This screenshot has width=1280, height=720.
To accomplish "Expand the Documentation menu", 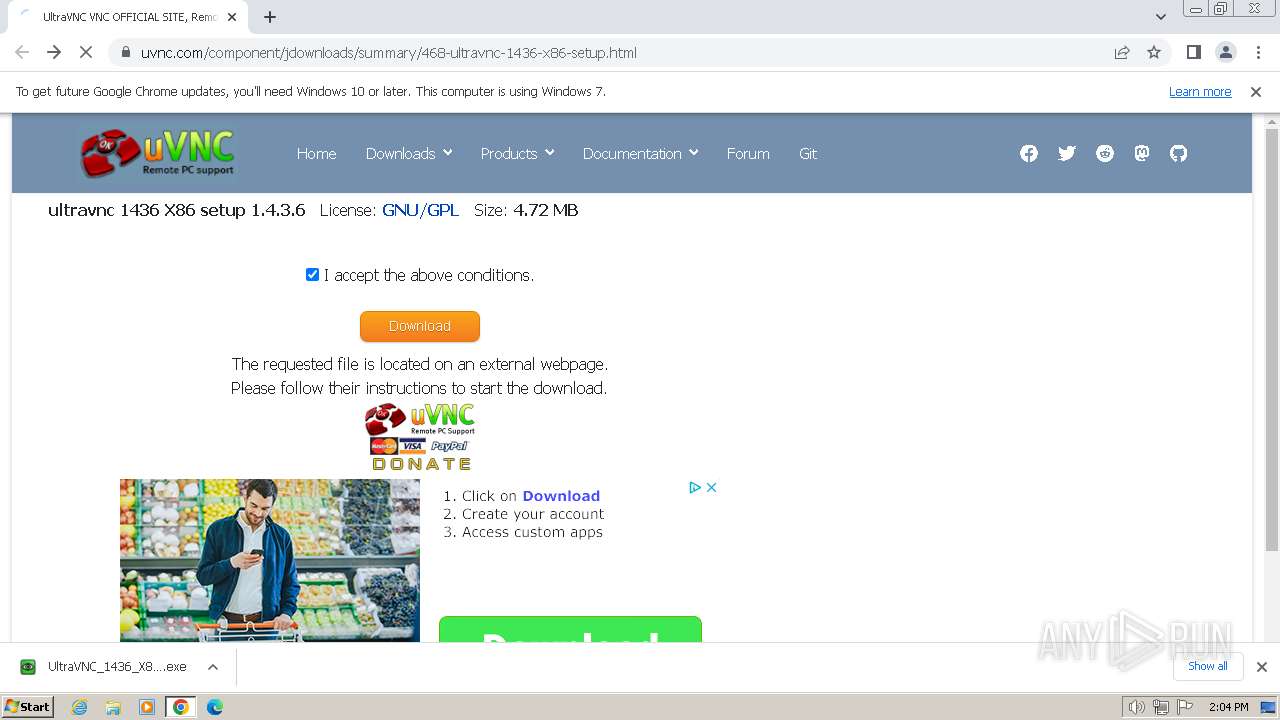I will [x=640, y=153].
